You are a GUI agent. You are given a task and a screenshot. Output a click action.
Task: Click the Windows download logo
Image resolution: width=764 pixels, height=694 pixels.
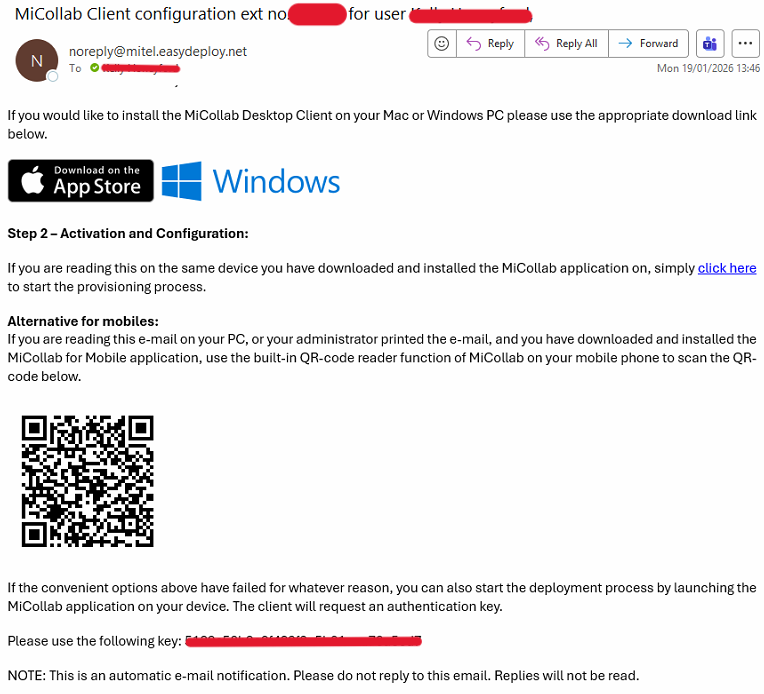[x=251, y=181]
